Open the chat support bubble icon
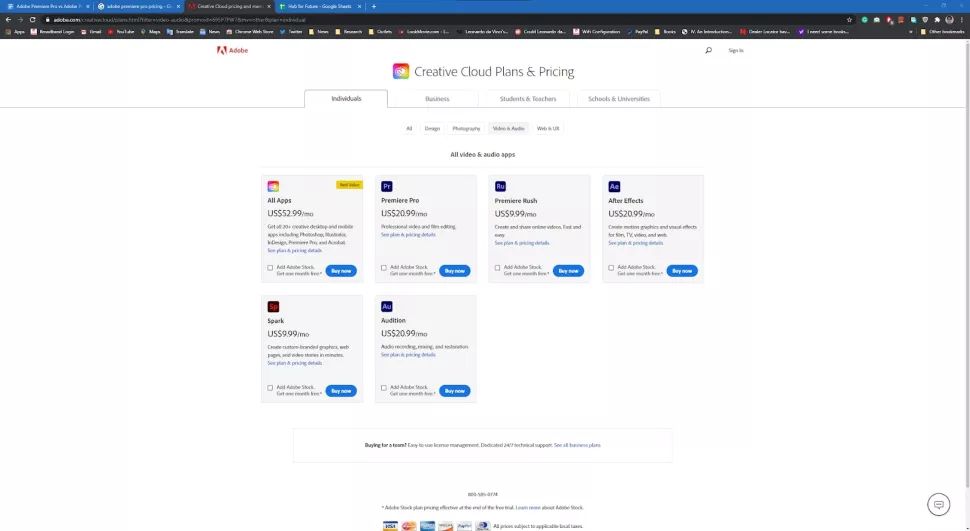Screen dimensions: 970x531 (x=938, y=504)
